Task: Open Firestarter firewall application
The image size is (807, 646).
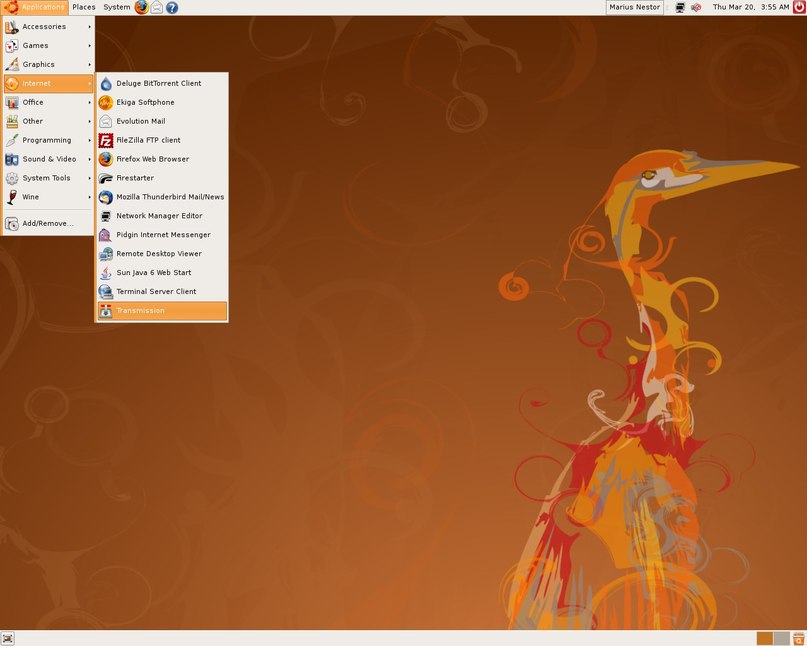Action: (x=135, y=178)
